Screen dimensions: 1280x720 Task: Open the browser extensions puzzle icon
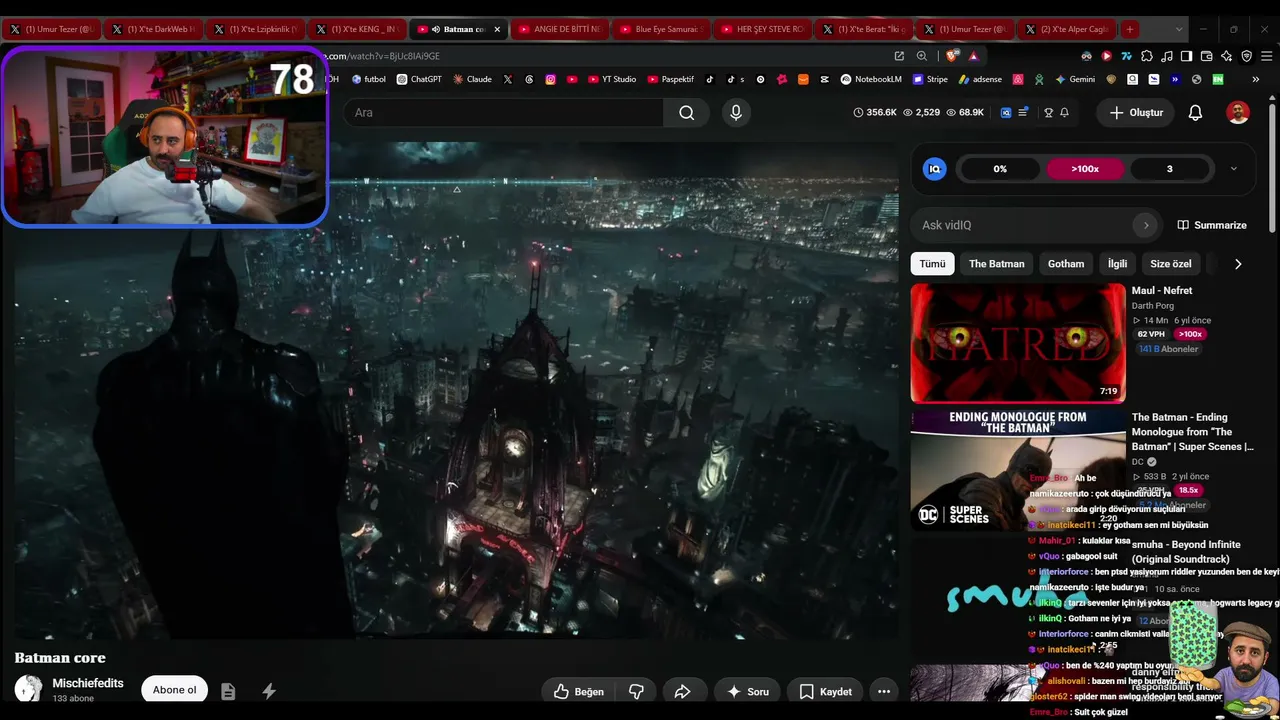pyautogui.click(x=1147, y=56)
